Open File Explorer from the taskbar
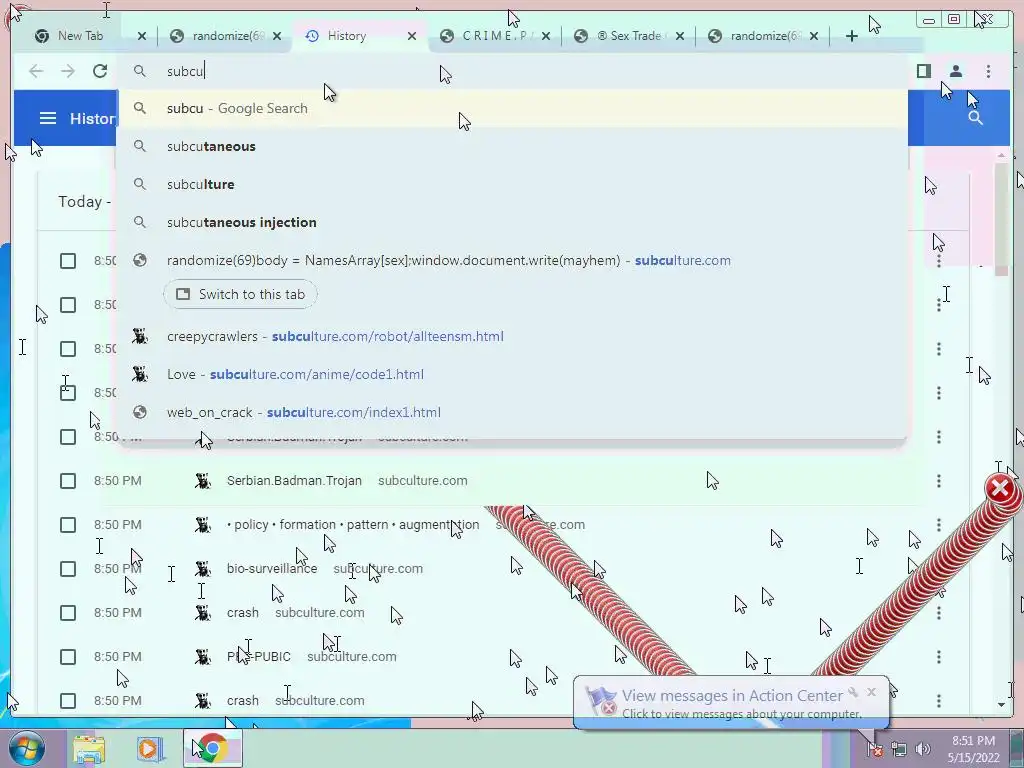1024x768 pixels. tap(89, 748)
